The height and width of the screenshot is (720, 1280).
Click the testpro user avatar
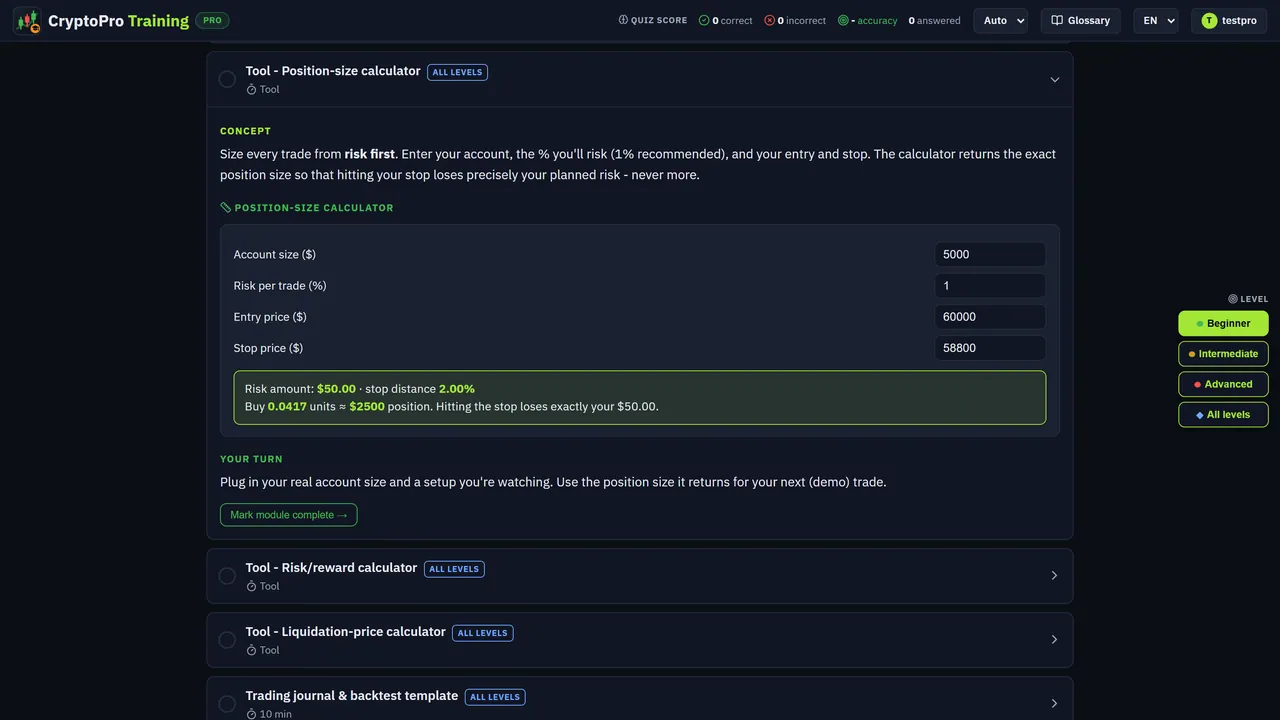point(1209,20)
